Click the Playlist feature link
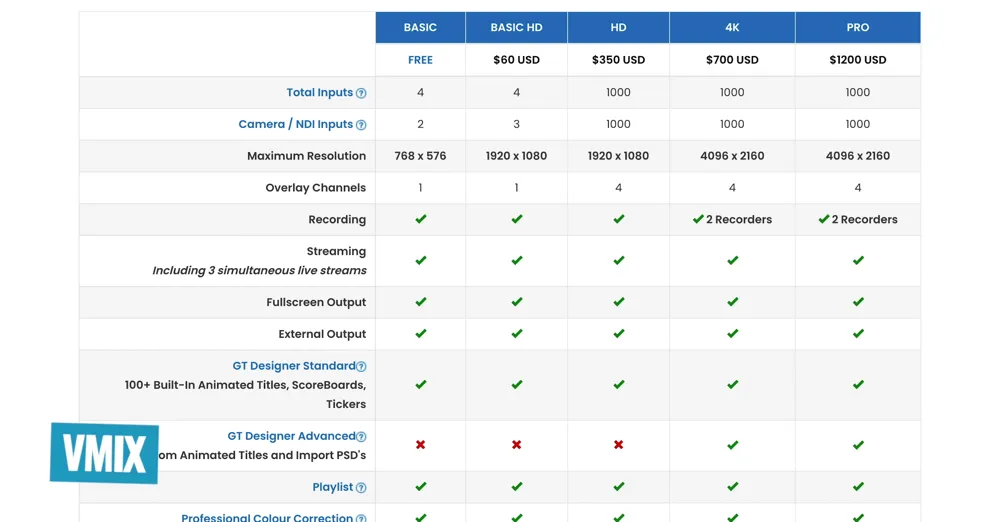The height and width of the screenshot is (522, 1000). click(332, 487)
